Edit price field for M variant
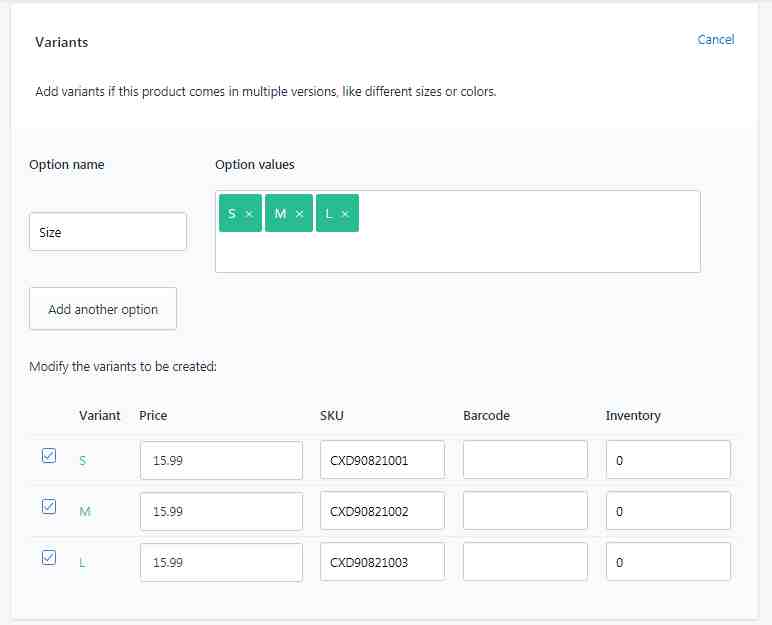Image resolution: width=772 pixels, height=625 pixels. 221,511
